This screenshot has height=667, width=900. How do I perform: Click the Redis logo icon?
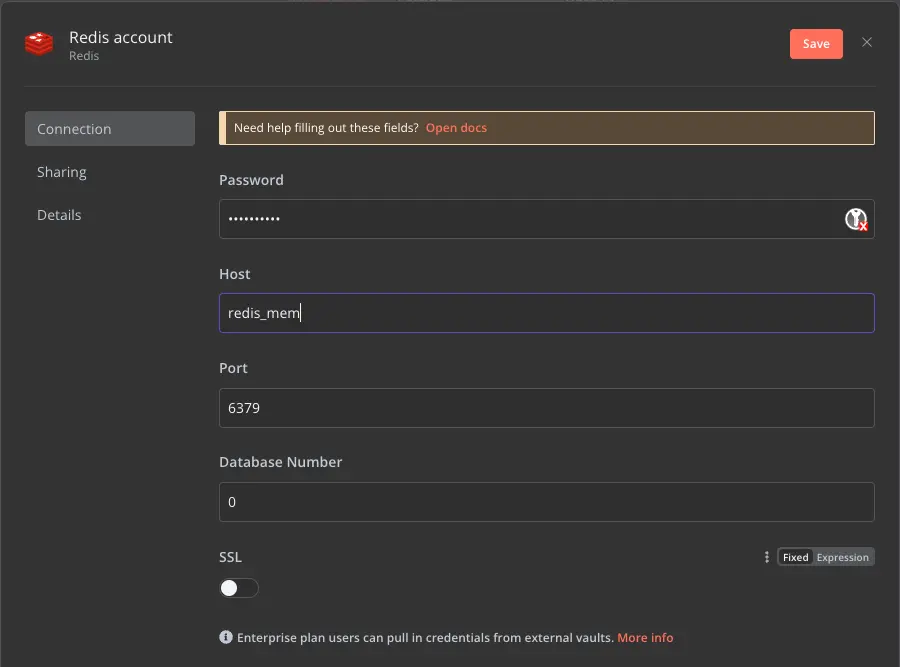click(39, 45)
